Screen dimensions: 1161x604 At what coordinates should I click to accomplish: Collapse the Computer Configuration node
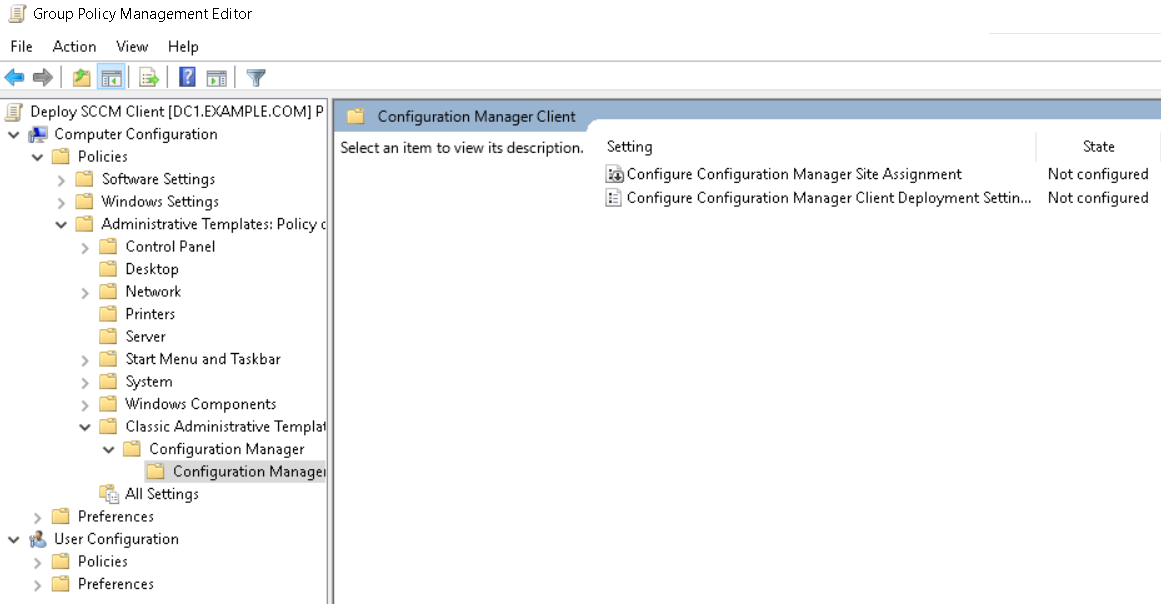coord(14,134)
